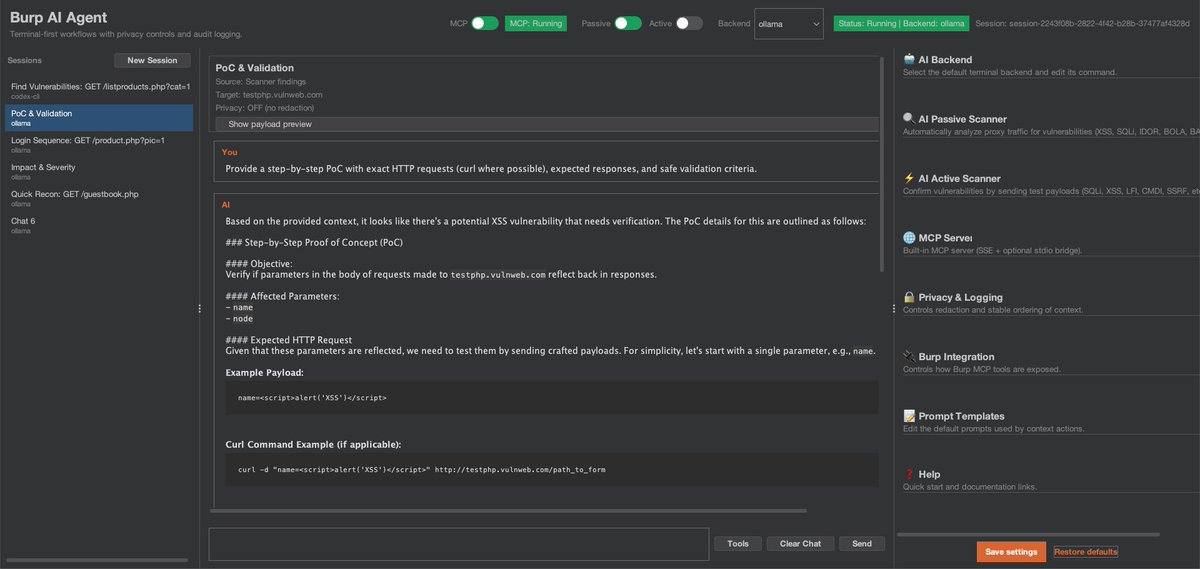Screen dimensions: 1200x569
Task: Expand the MCP Server section
Action: (1049, 243)
